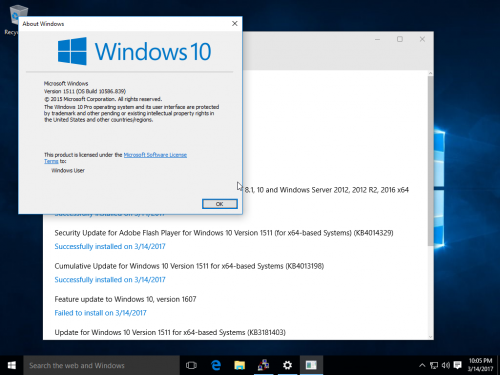Show hidden system tray icons
Image resolution: width=500 pixels, height=375 pixels.
(422, 365)
